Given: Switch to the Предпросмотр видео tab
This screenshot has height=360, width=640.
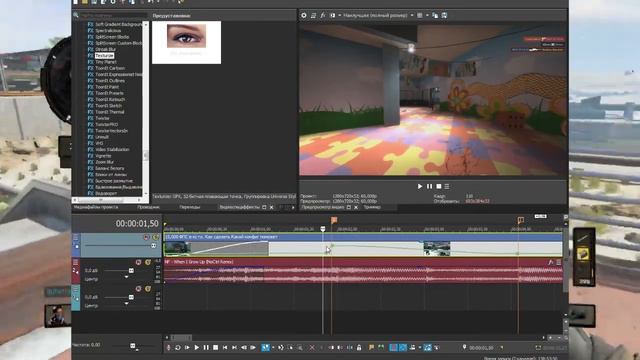Looking at the screenshot, I should point(322,207).
